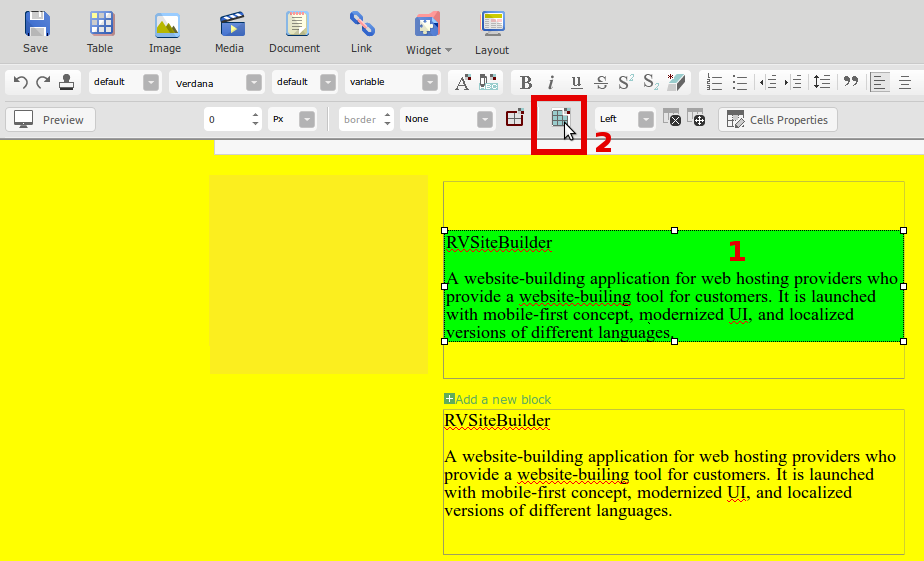Open the Left alignment dropdown
Image resolution: width=924 pixels, height=561 pixels.
pos(646,120)
